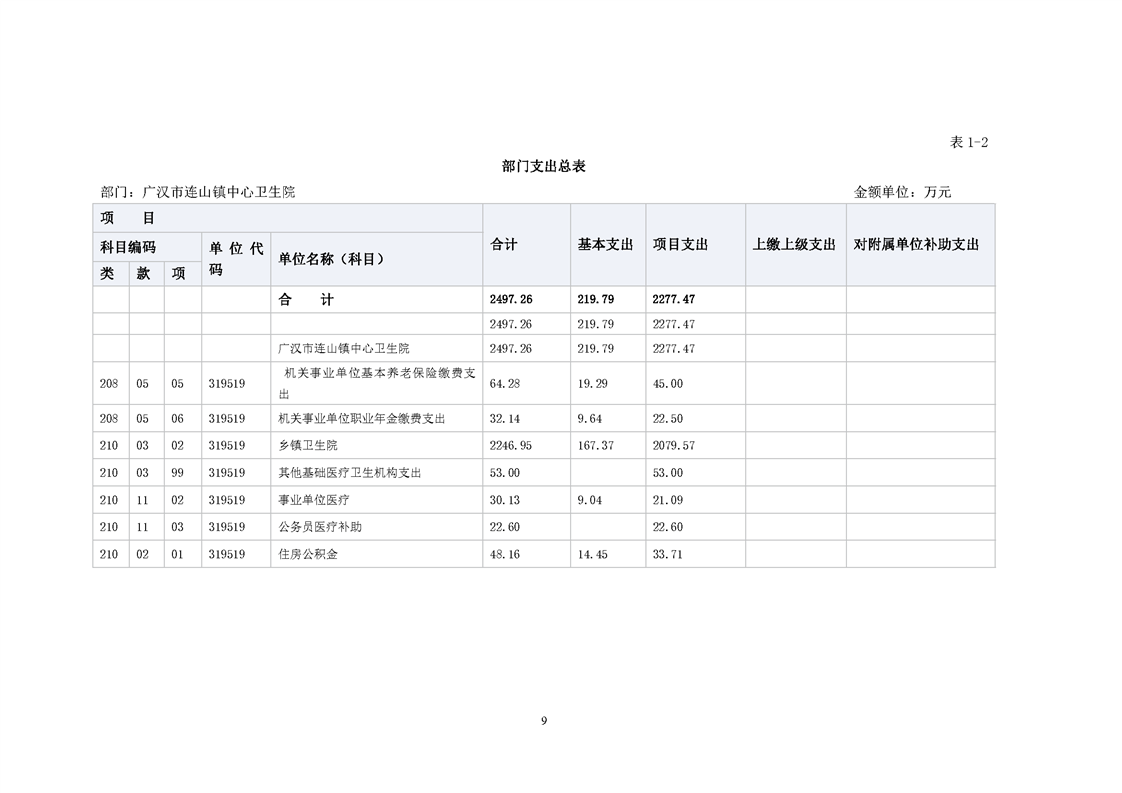
Task: Click the value 32.14
Action: (504, 419)
